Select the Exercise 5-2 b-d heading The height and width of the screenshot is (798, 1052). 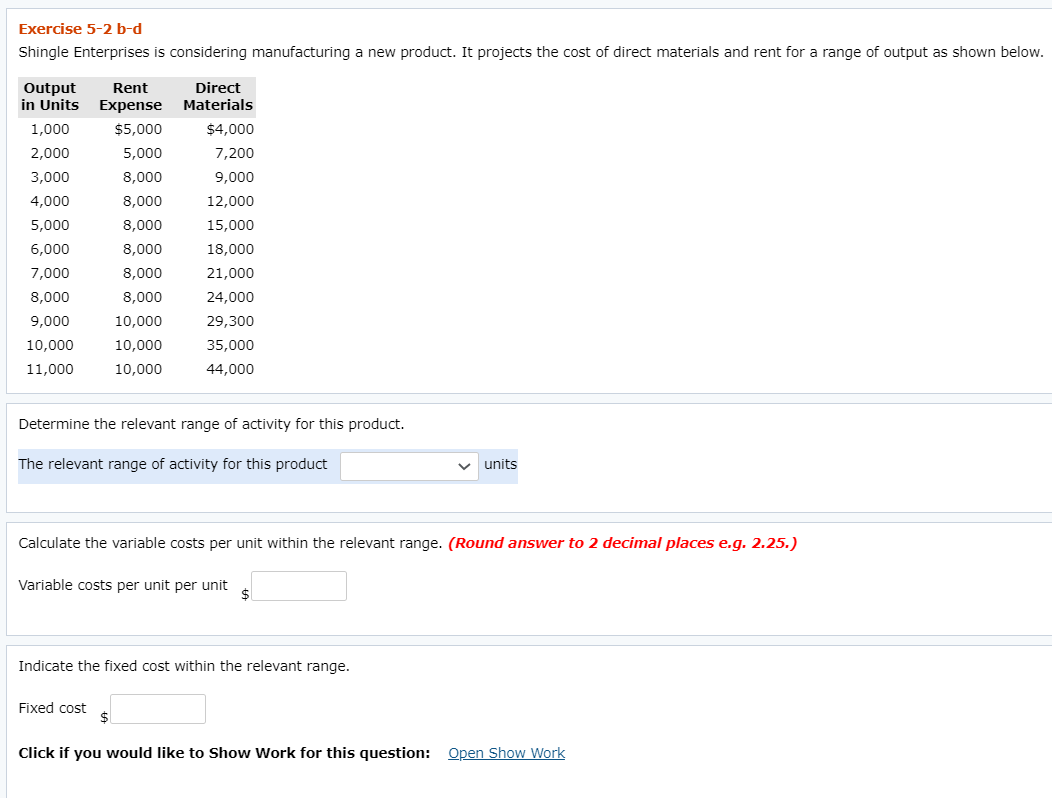pyautogui.click(x=81, y=29)
